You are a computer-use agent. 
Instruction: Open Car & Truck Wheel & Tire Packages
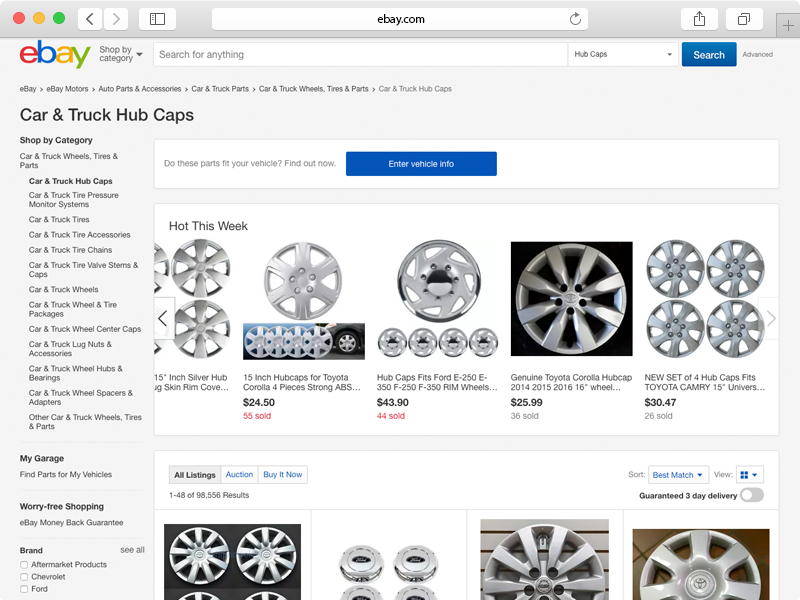point(72,309)
